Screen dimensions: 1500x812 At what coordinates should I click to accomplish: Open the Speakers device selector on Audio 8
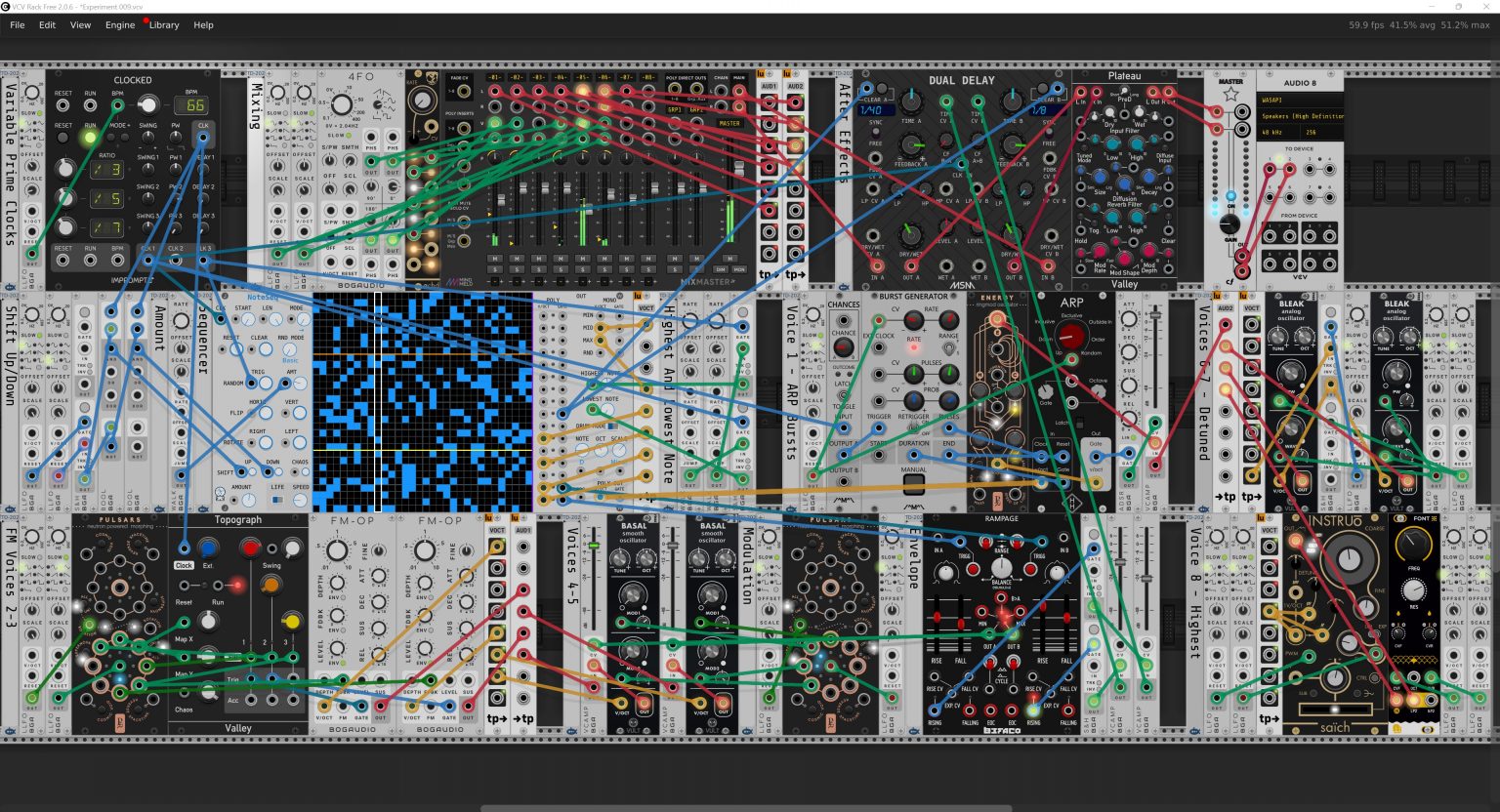1301,116
